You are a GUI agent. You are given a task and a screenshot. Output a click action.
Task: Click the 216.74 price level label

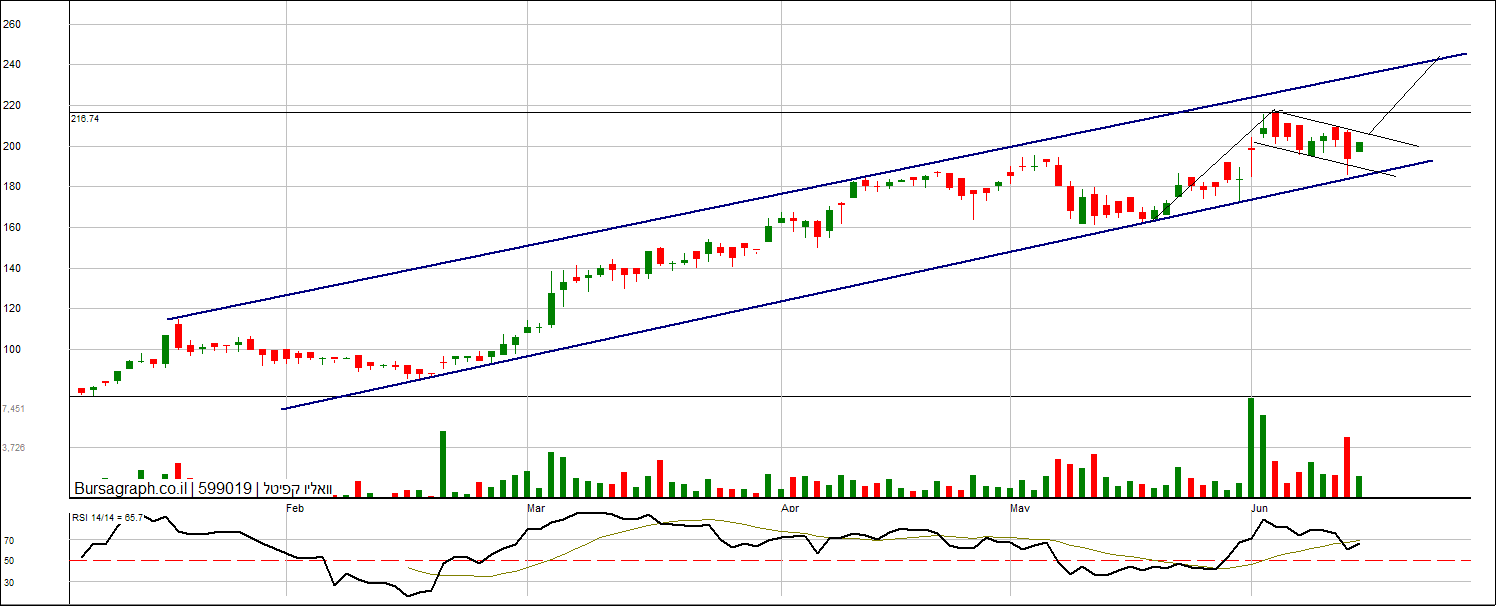click(85, 118)
